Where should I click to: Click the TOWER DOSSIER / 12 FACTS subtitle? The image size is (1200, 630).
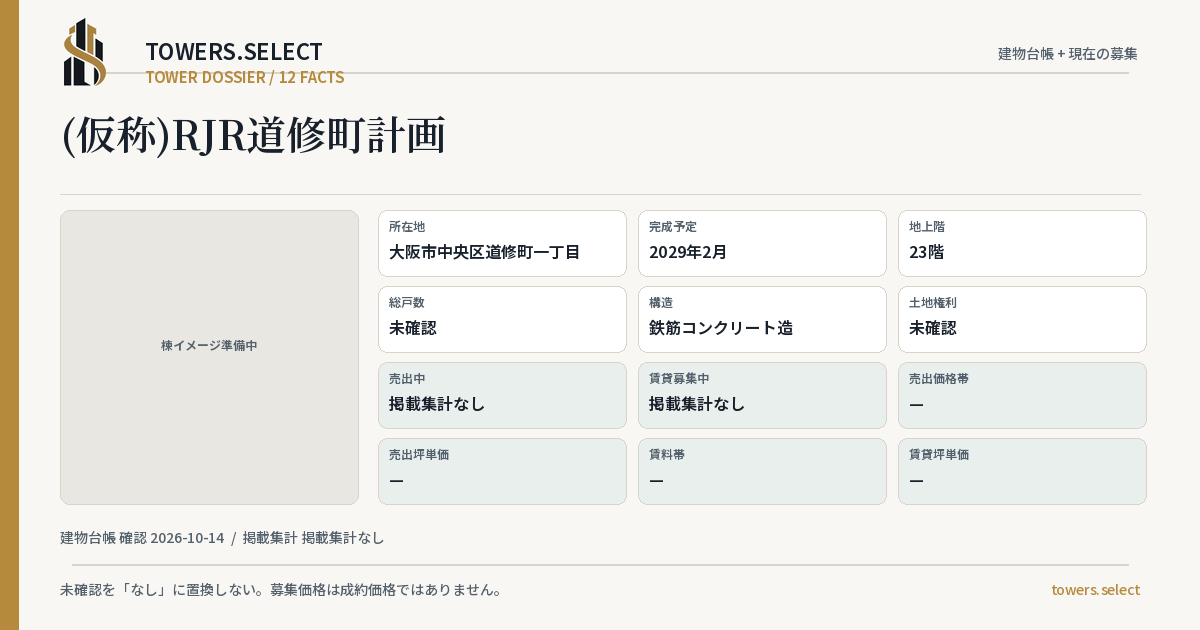coord(245,77)
